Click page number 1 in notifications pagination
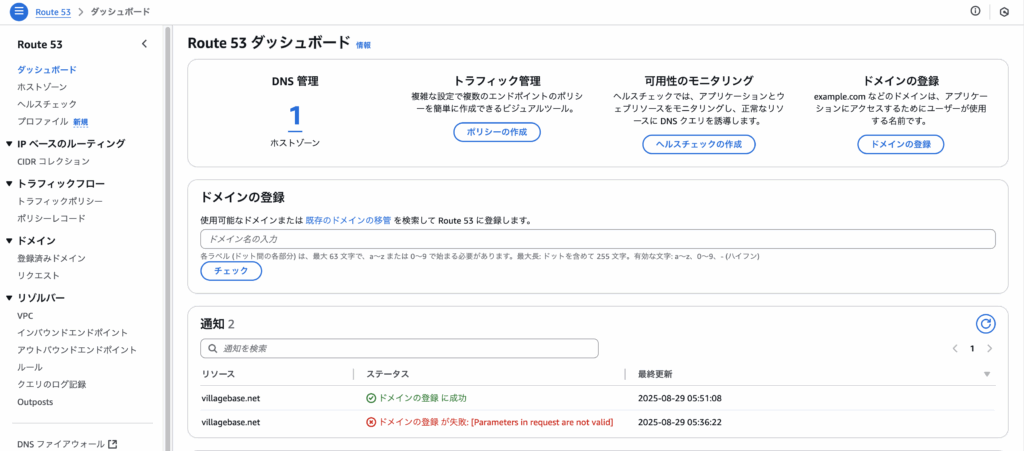The height and width of the screenshot is (451, 1024). pyautogui.click(x=972, y=349)
